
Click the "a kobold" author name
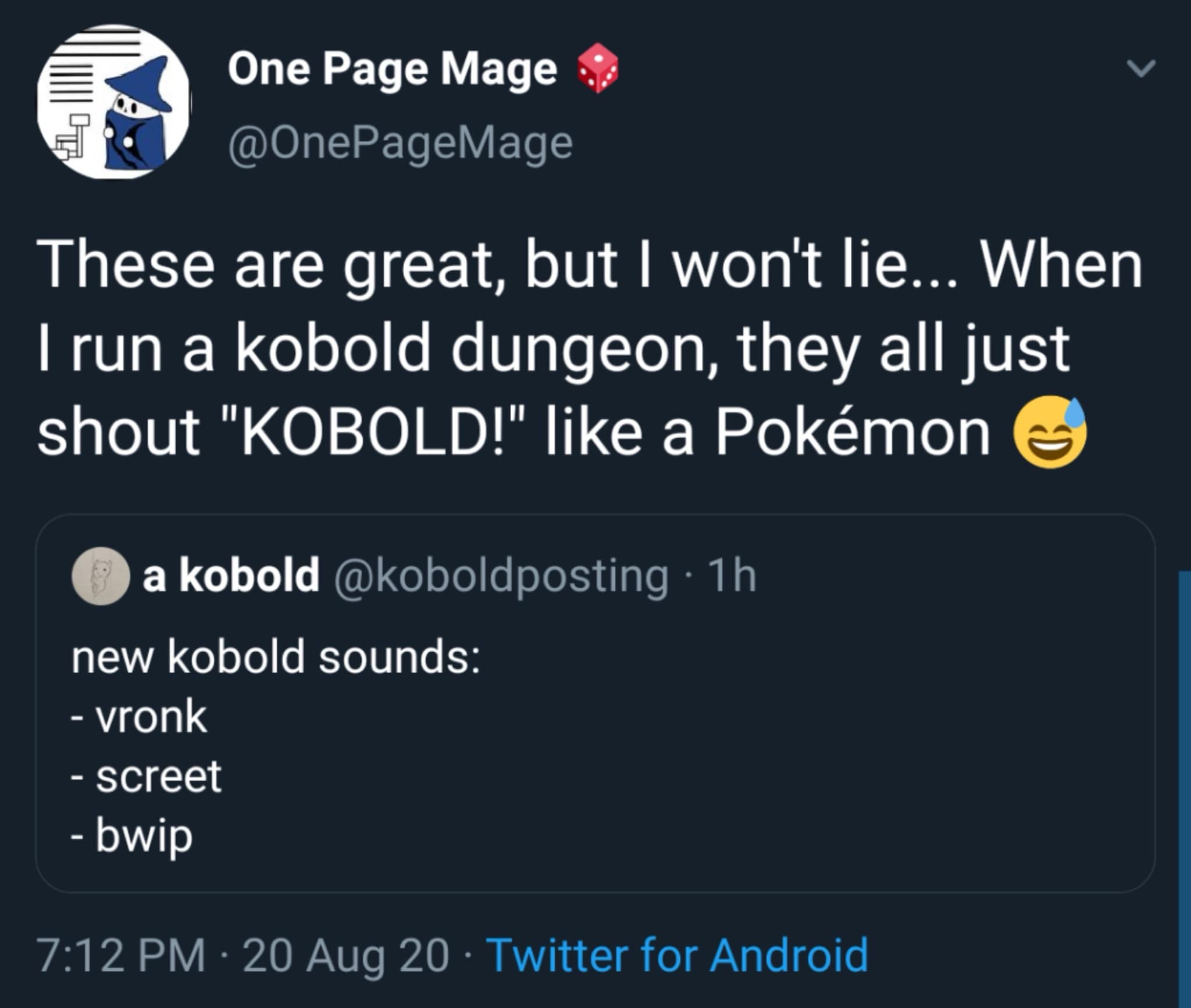point(231,576)
